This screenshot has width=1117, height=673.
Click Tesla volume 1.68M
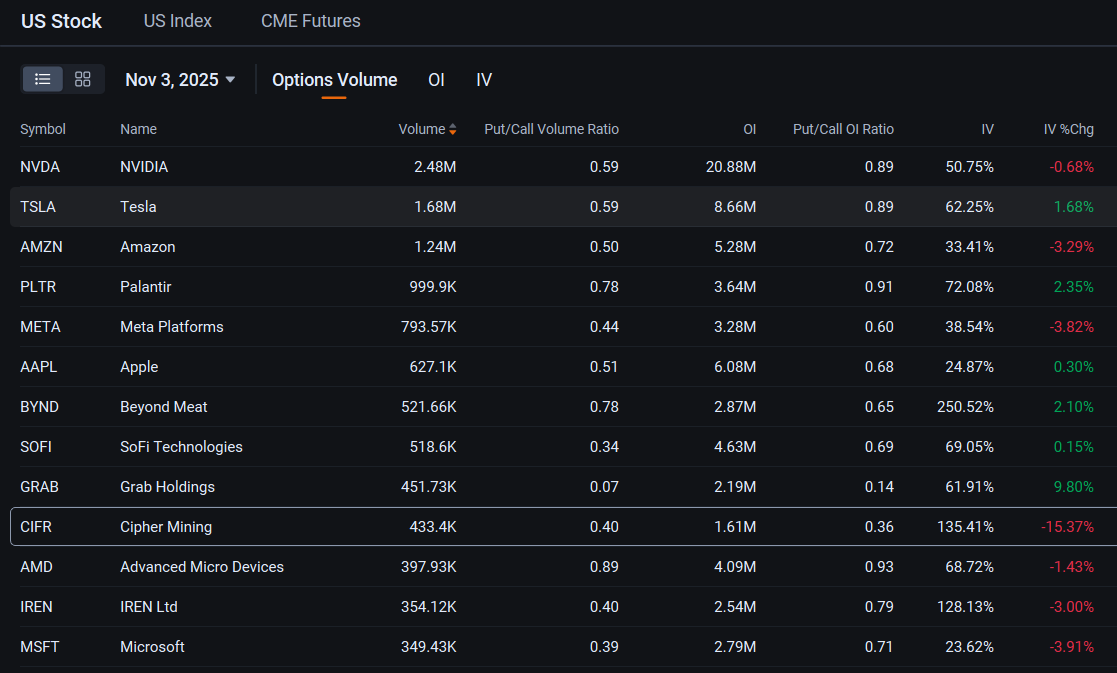tap(435, 207)
